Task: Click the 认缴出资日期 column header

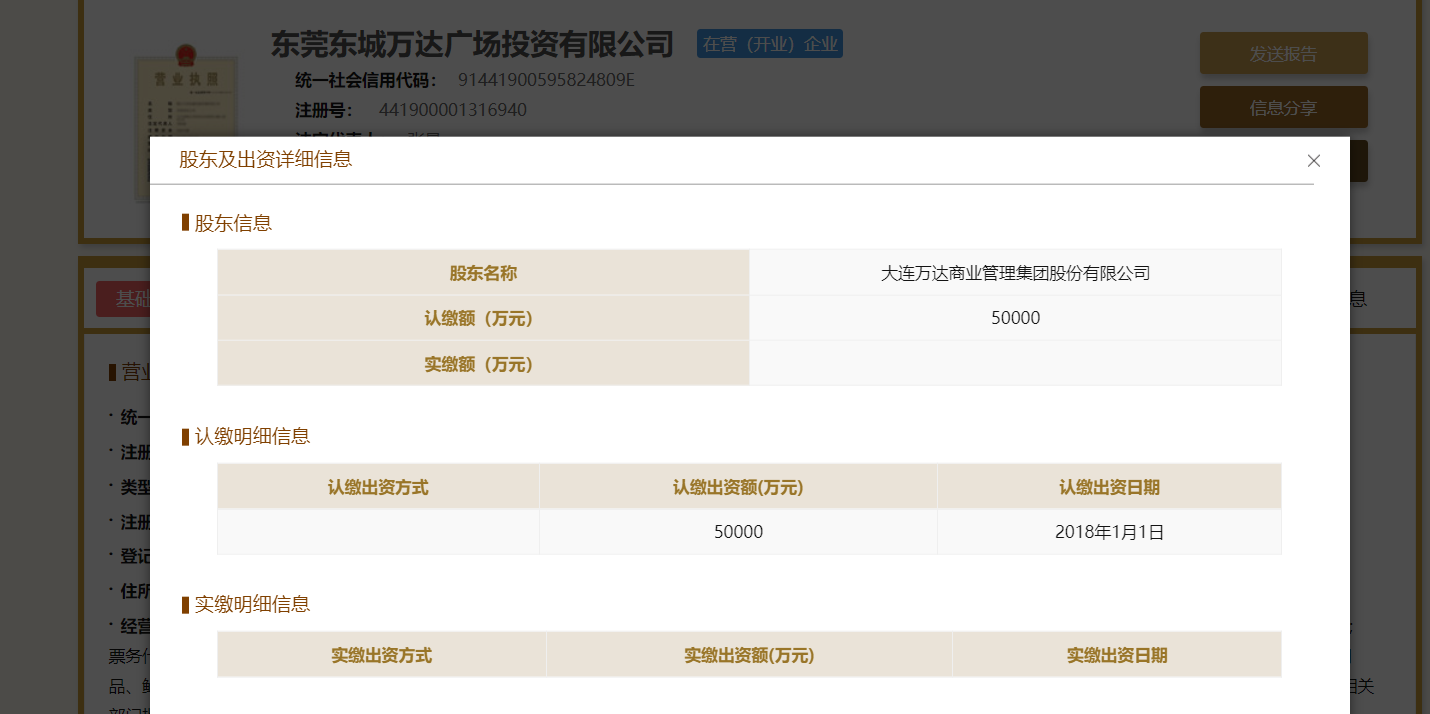Action: (1109, 487)
